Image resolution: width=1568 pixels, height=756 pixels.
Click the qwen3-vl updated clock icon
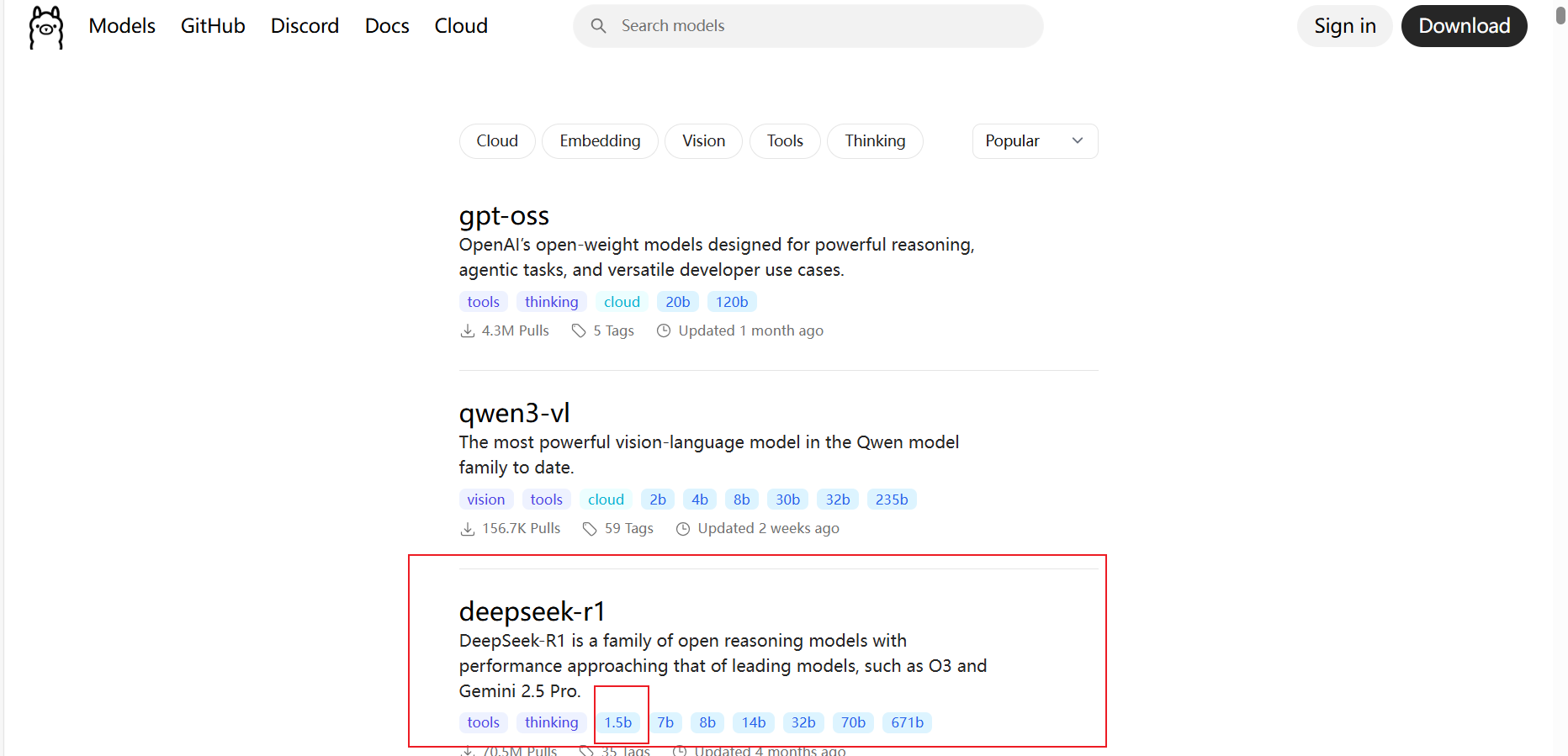click(683, 529)
